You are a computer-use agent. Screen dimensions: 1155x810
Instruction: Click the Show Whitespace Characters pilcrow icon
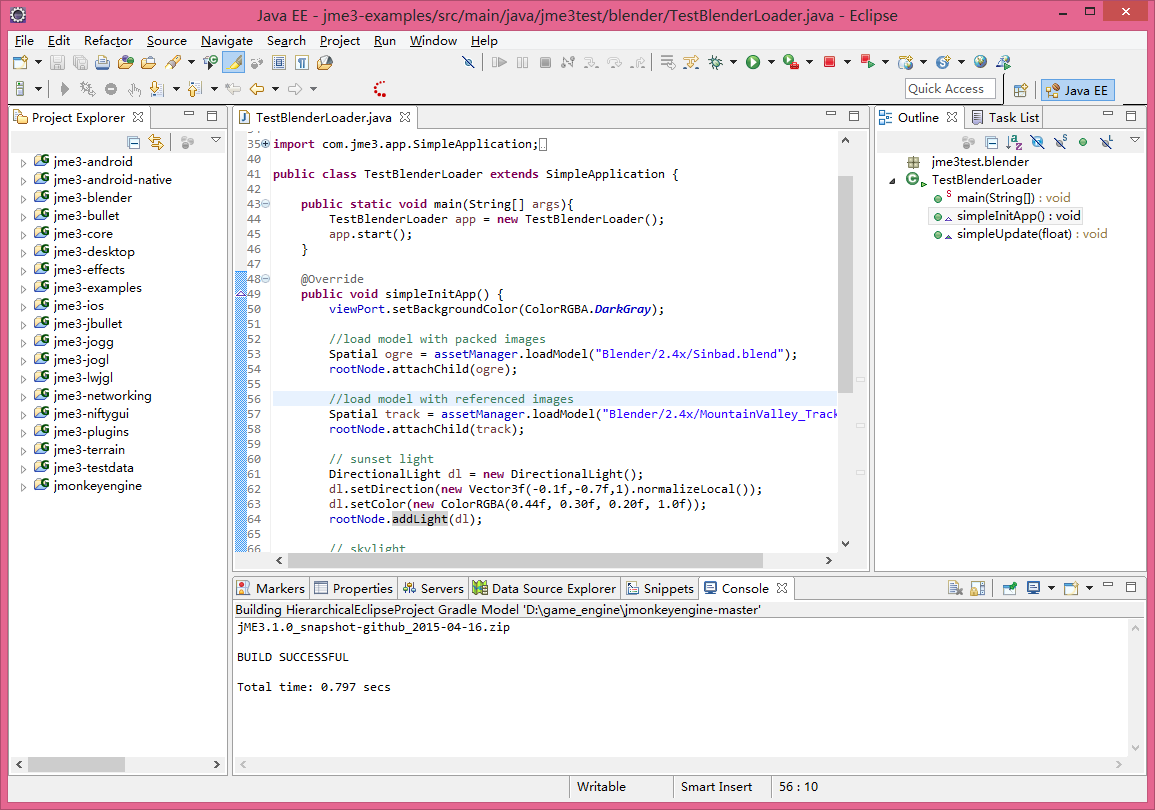[x=302, y=63]
